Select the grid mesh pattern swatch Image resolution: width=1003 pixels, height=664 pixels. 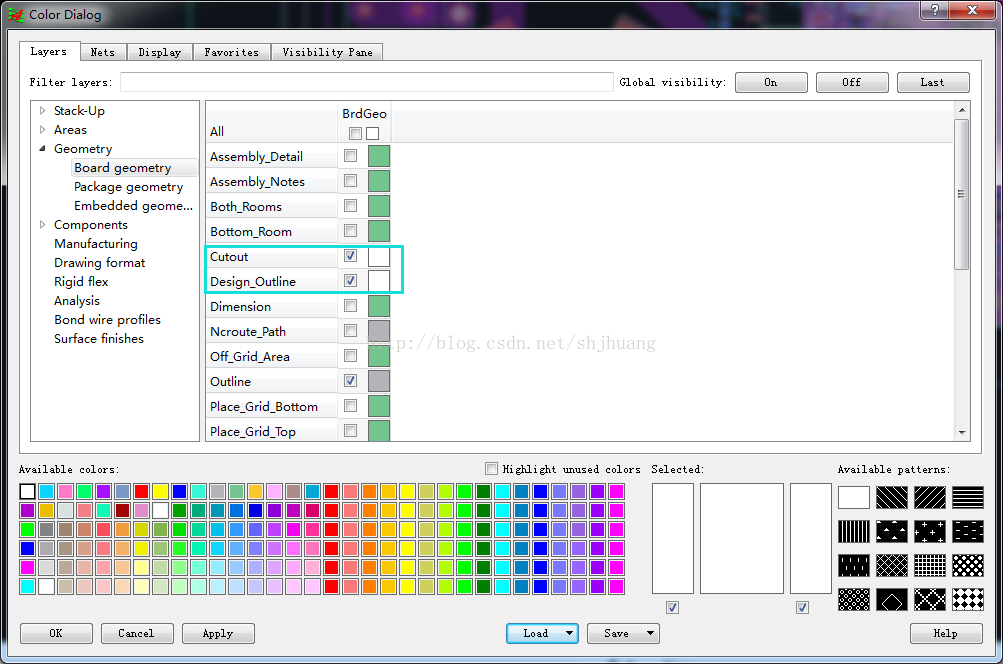click(929, 565)
